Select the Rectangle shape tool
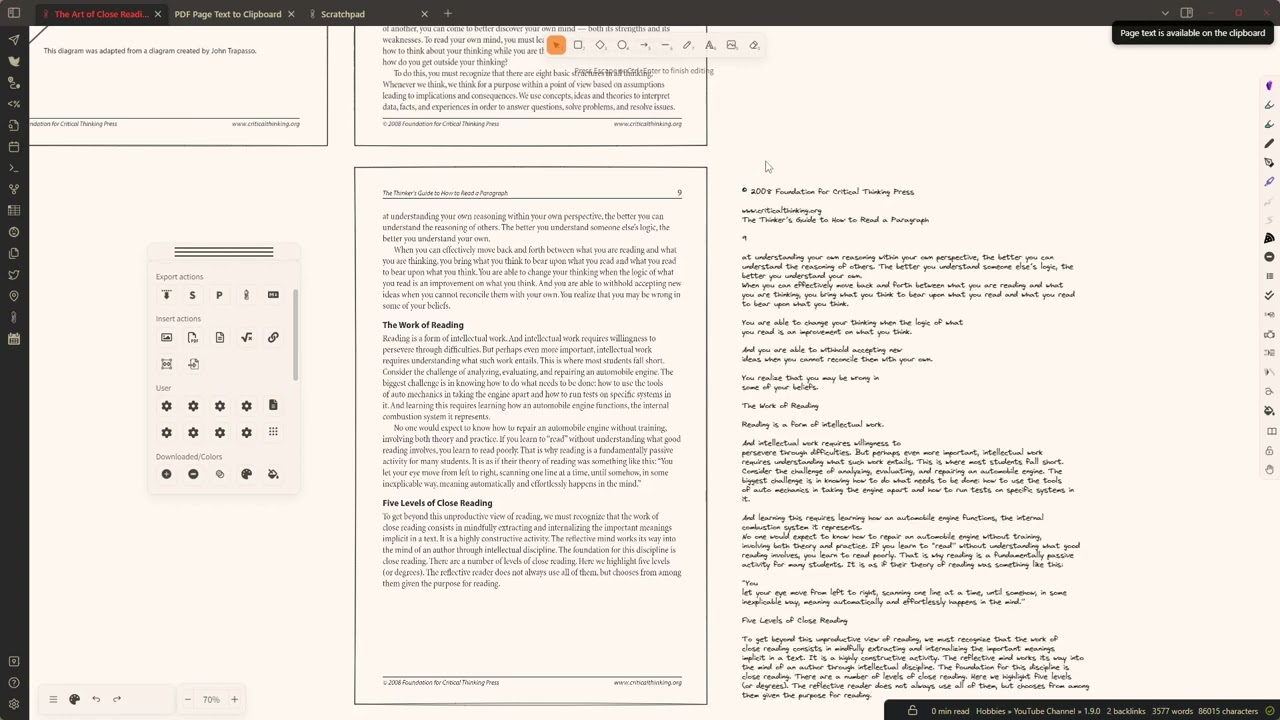This screenshot has width=1280, height=720. [x=578, y=45]
